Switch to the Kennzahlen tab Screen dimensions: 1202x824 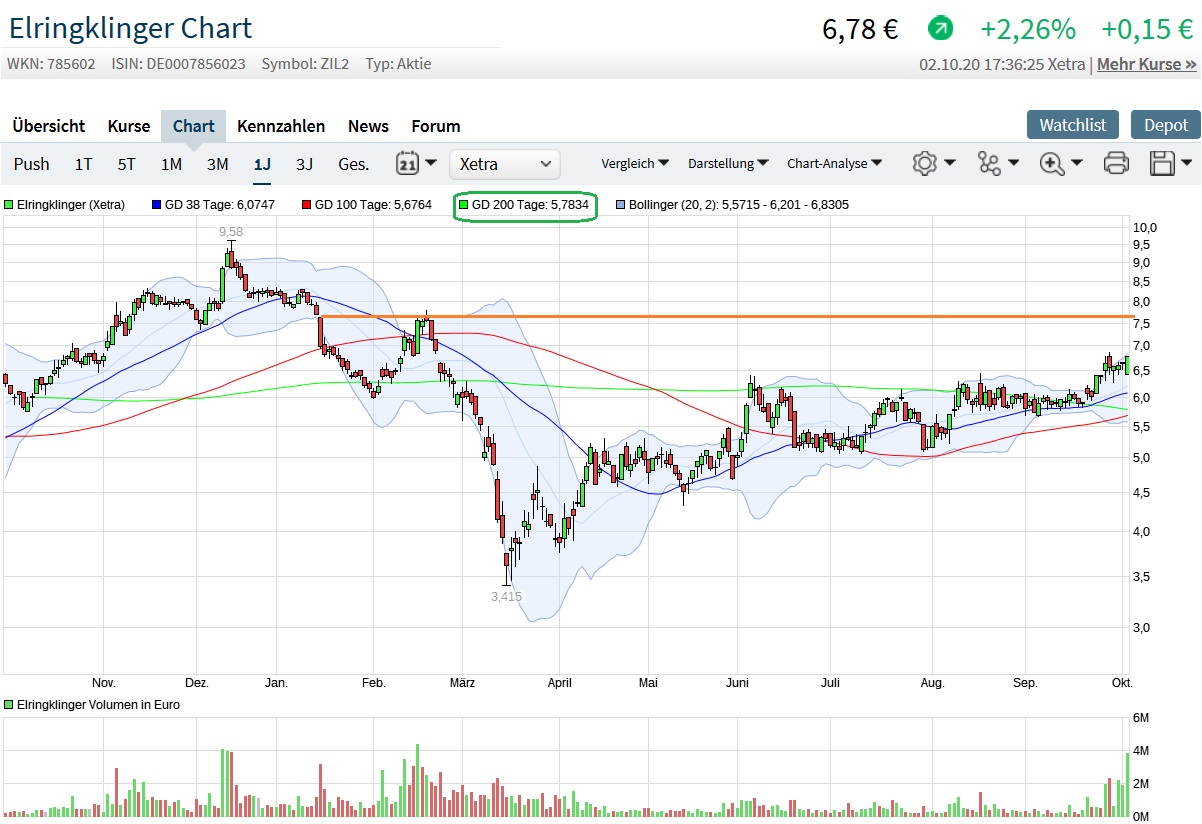[281, 126]
